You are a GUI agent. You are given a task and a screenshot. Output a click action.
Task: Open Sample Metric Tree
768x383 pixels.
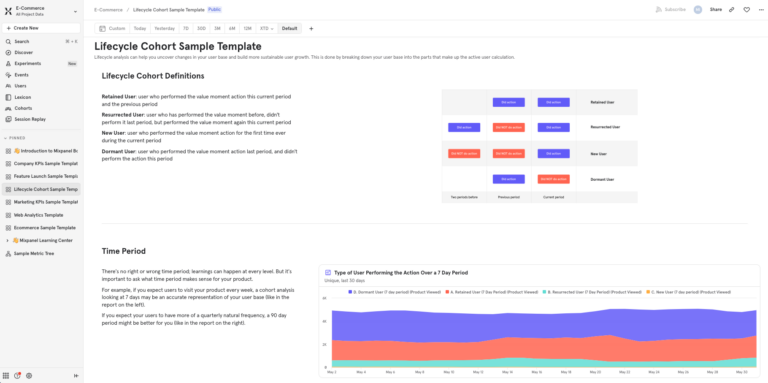point(41,254)
